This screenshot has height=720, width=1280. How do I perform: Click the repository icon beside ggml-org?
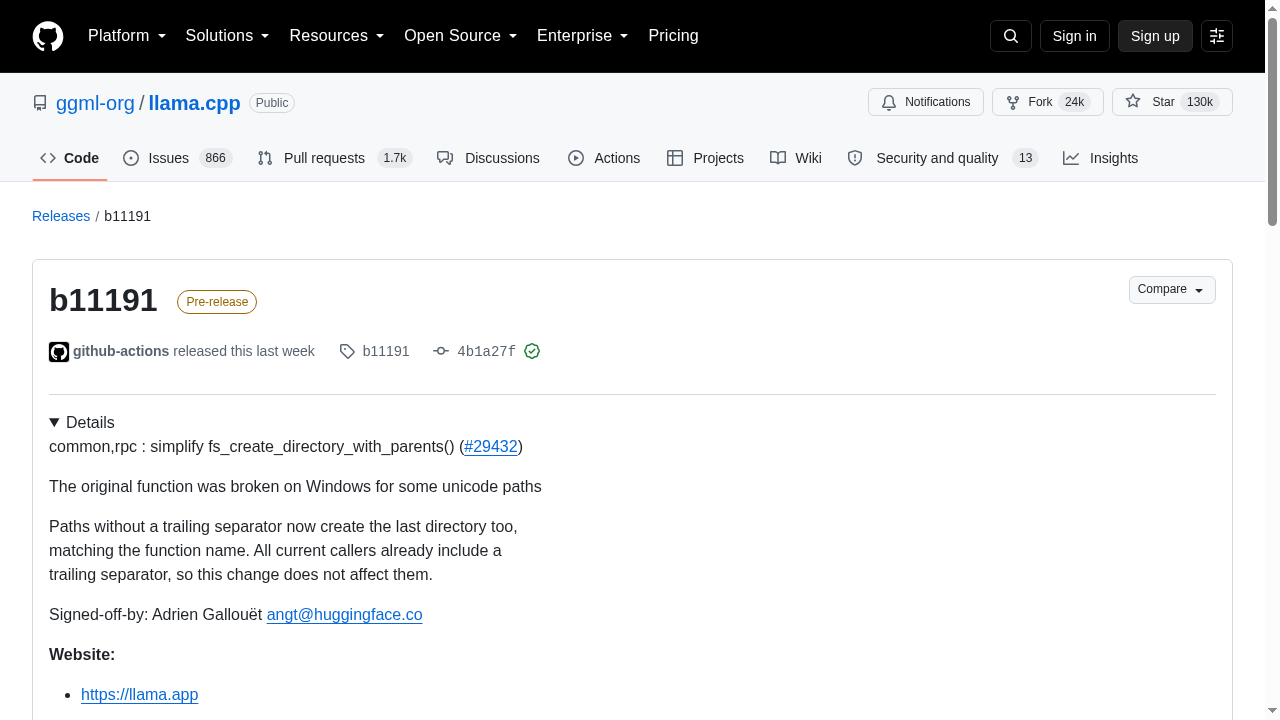[x=40, y=103]
